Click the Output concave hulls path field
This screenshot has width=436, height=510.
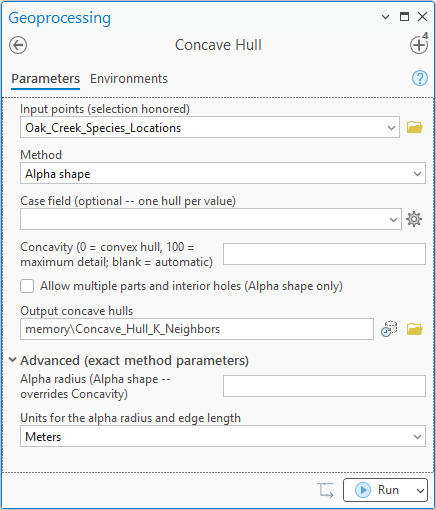click(197, 329)
